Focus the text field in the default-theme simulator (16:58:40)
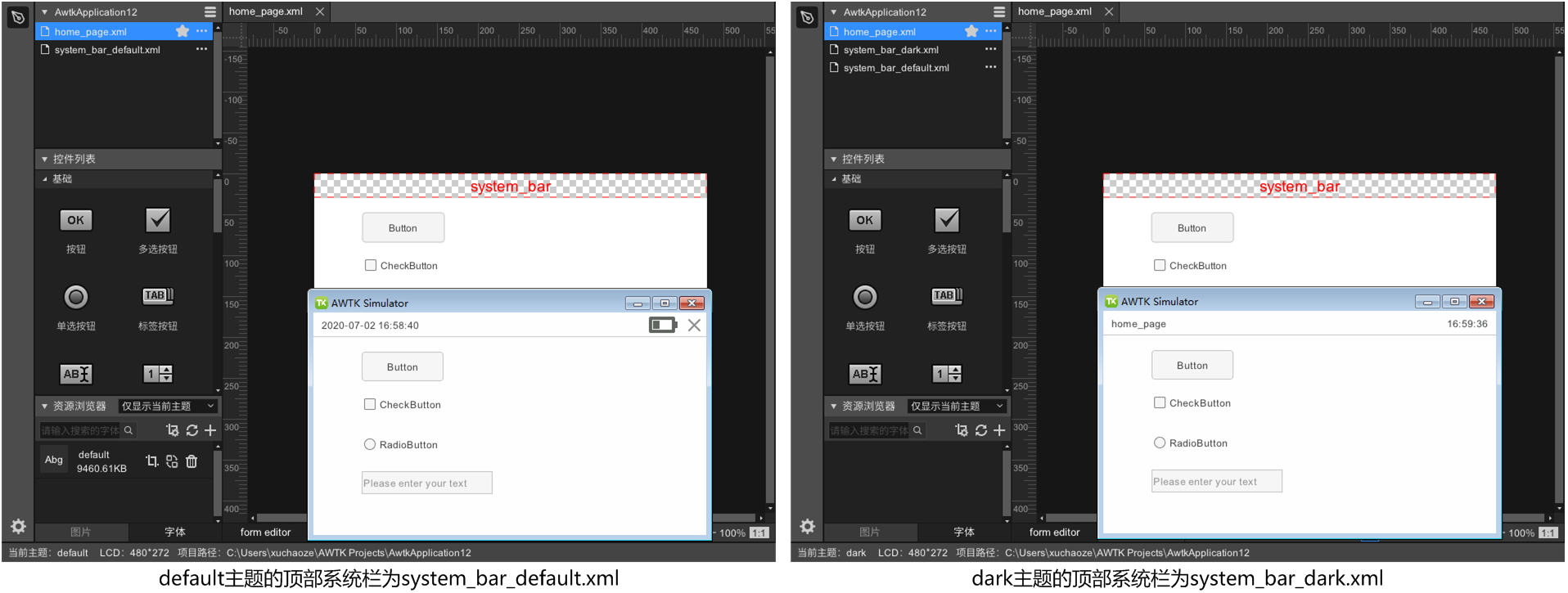The height and width of the screenshot is (593, 1568). click(427, 483)
